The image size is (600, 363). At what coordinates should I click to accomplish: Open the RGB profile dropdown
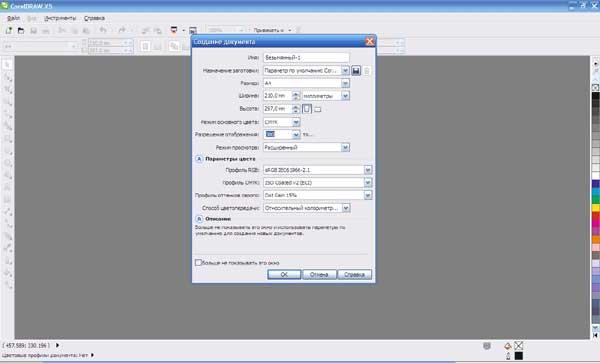tap(368, 170)
